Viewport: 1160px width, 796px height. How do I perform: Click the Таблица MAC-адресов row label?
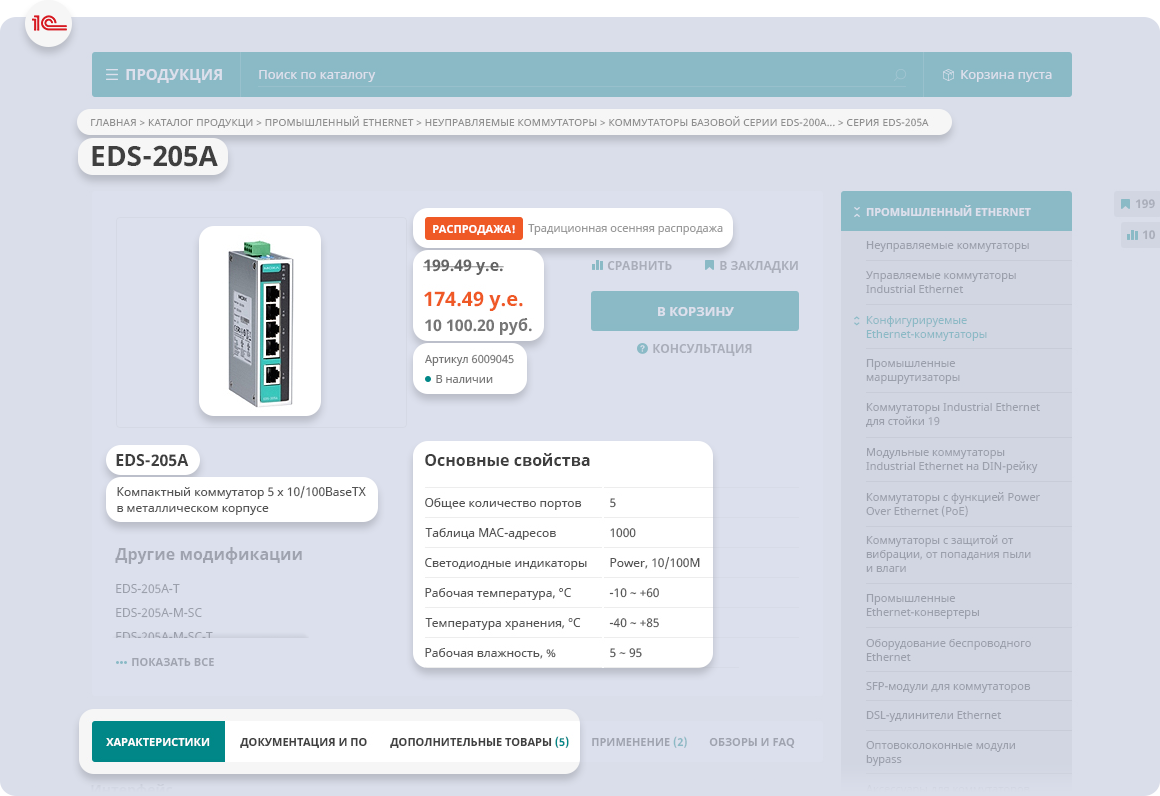pos(490,533)
